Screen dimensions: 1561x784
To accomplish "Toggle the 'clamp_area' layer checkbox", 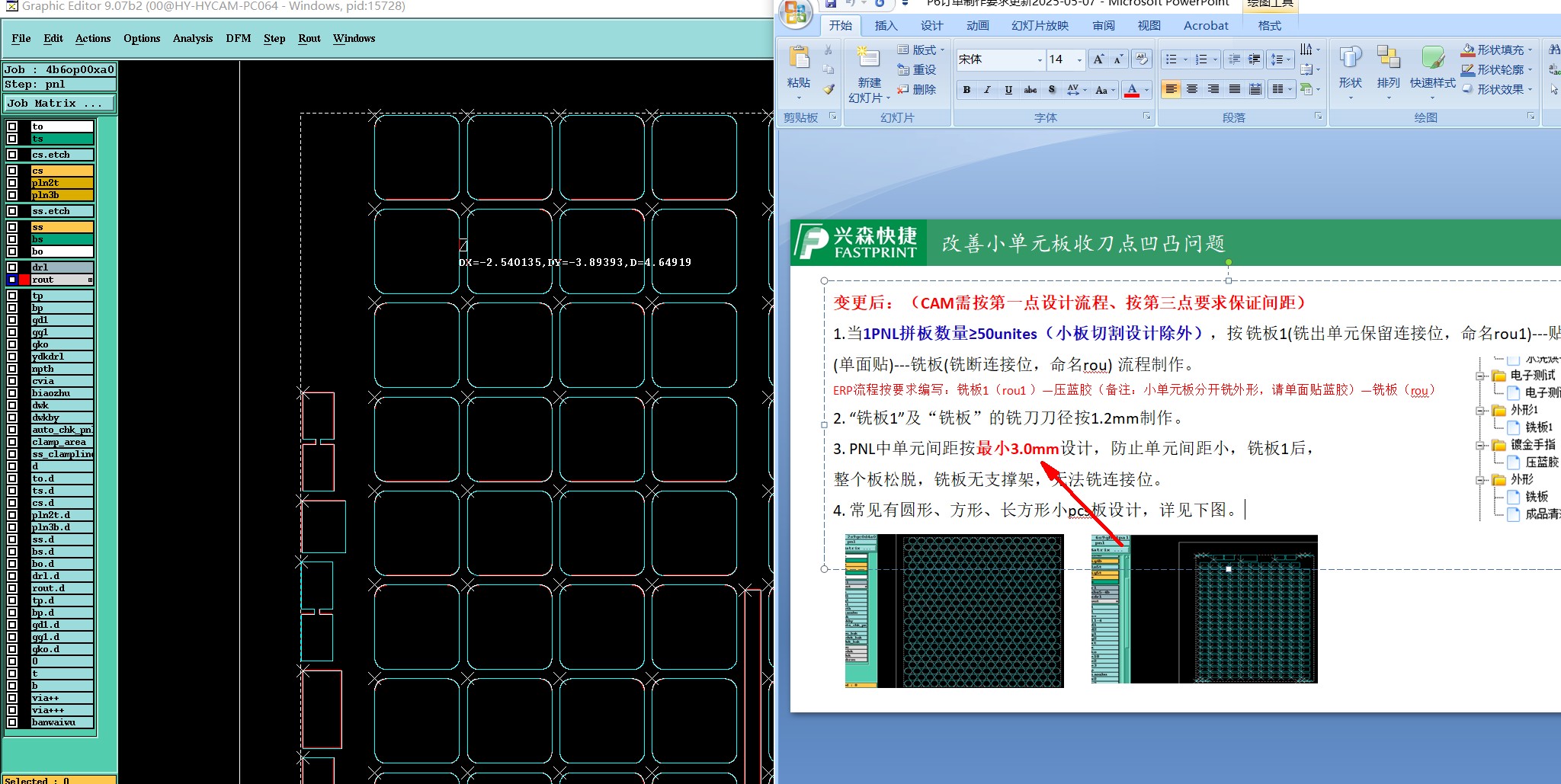I will [12, 442].
